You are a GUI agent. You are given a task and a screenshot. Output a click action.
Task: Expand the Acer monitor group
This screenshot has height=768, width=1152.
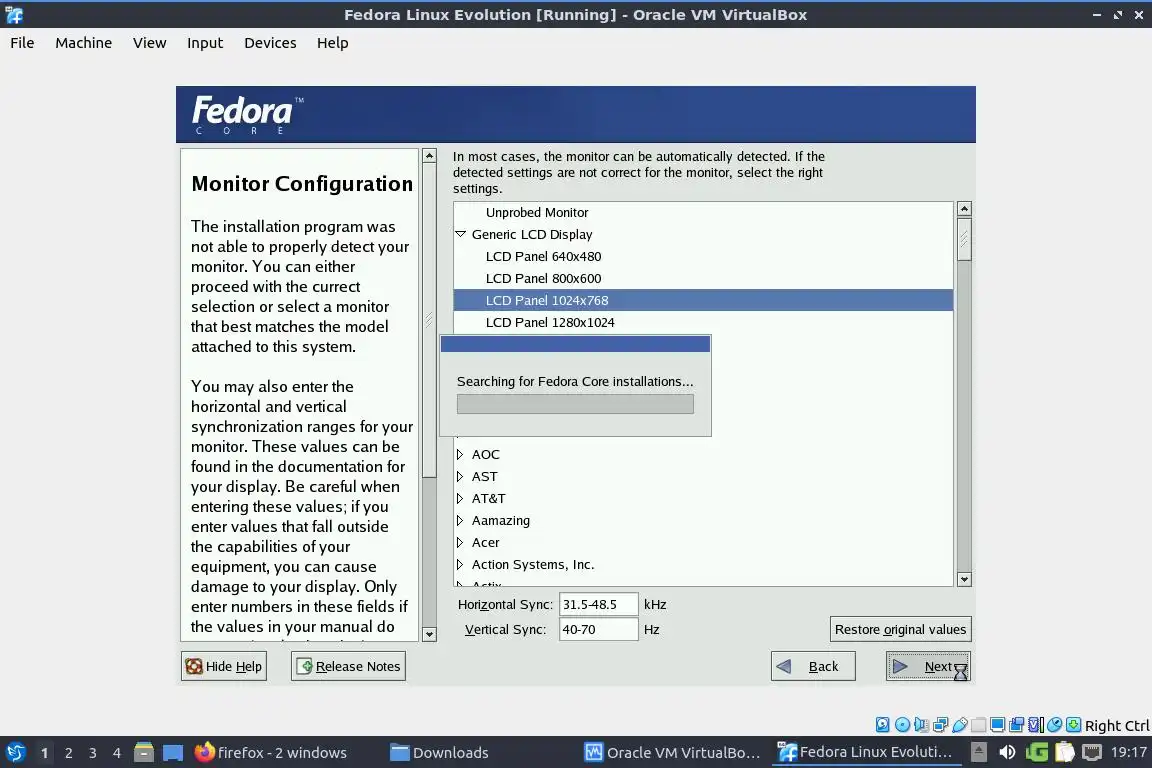[x=460, y=542]
